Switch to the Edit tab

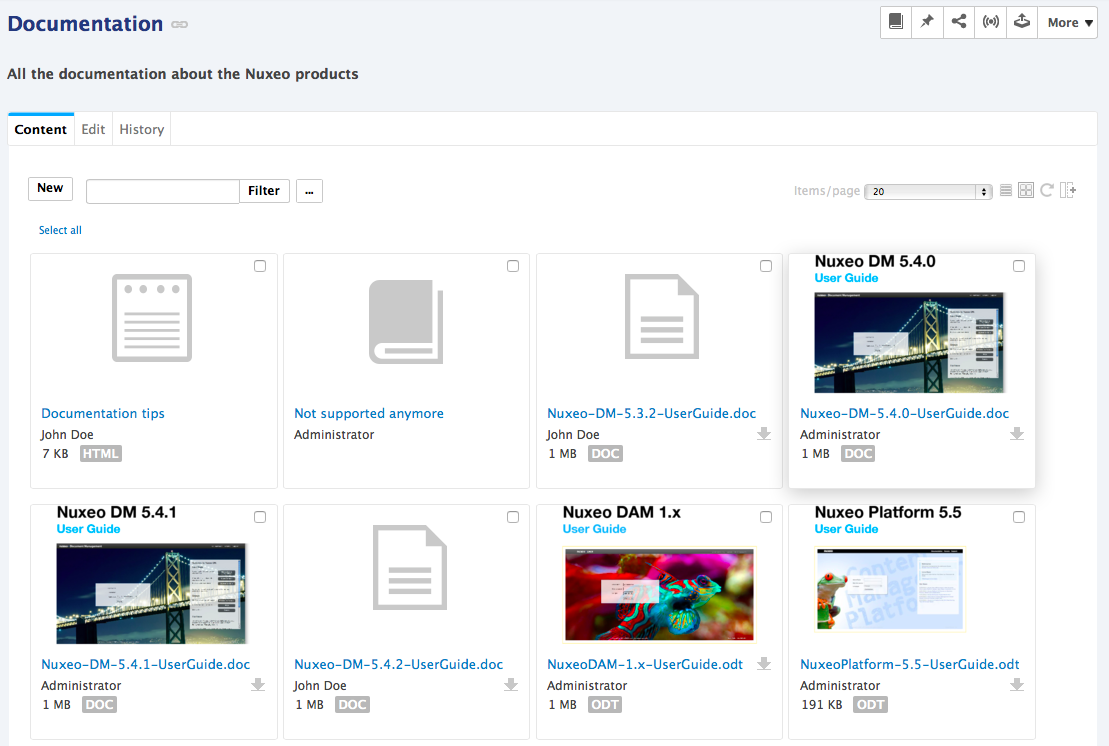tap(93, 129)
